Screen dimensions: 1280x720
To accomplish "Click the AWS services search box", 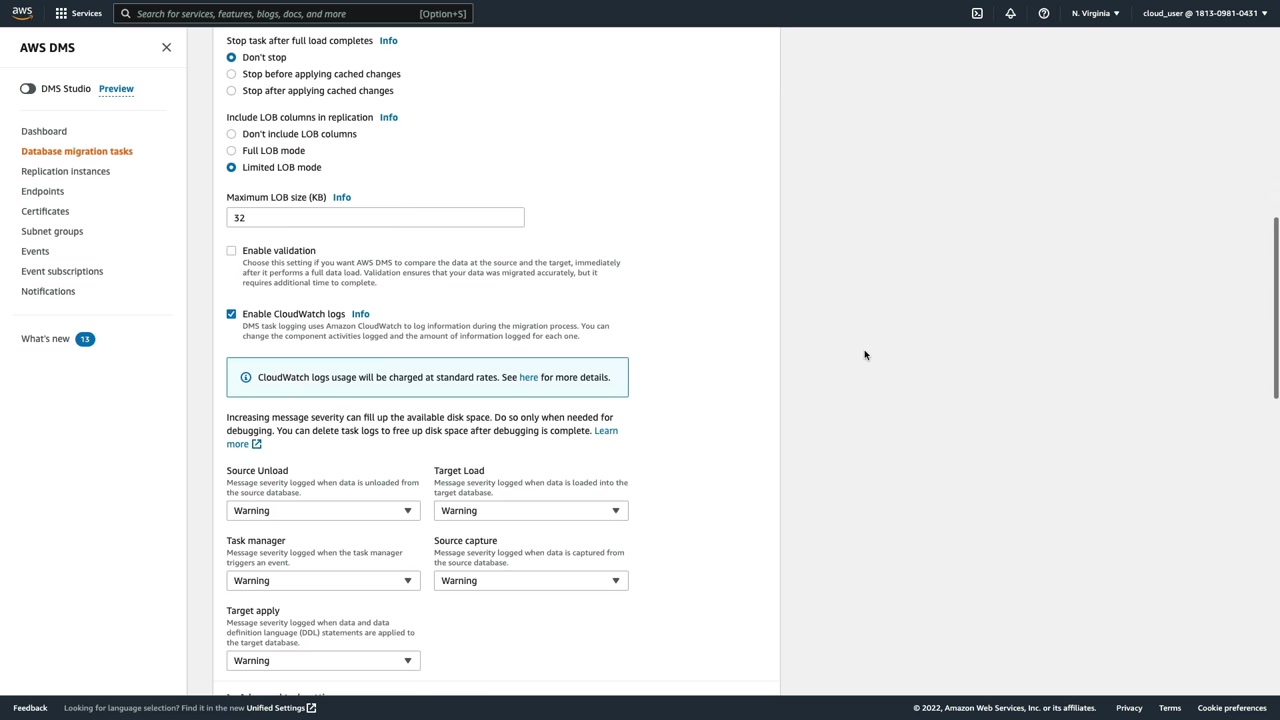I will pyautogui.click(x=293, y=14).
